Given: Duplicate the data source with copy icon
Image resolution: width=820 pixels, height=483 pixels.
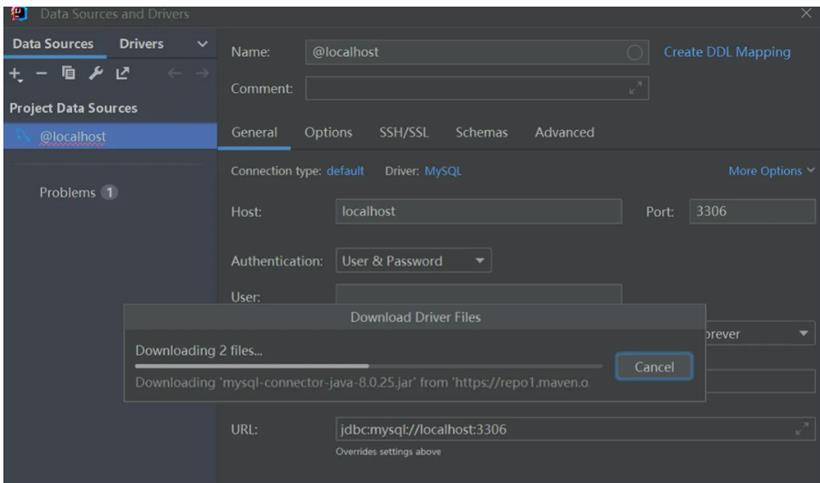Looking at the screenshot, I should (69, 73).
